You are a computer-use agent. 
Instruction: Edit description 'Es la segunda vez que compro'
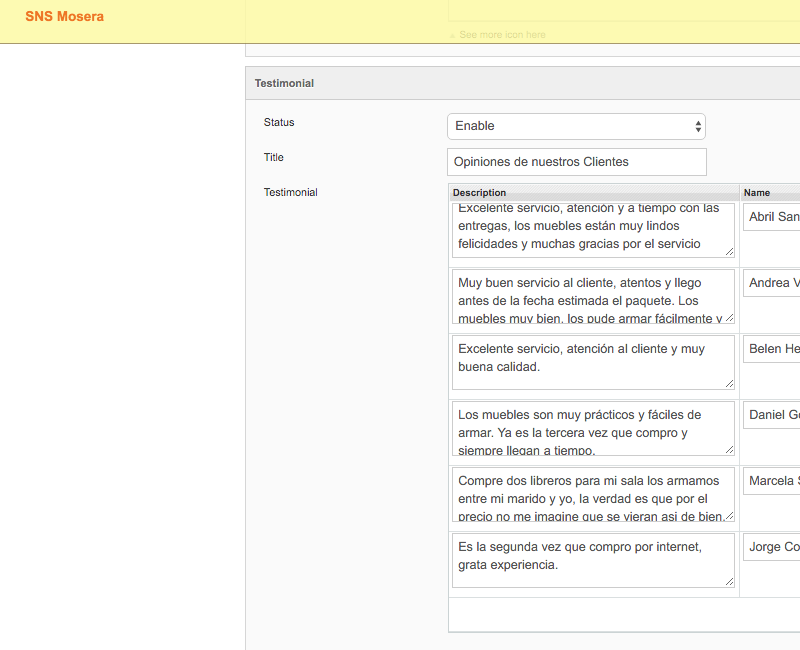[592, 560]
